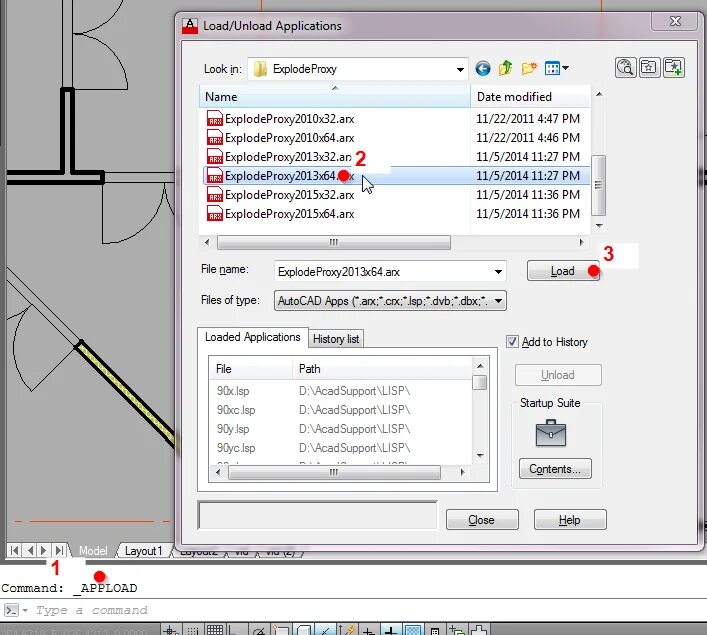
Task: Jump to the first layout tab arrow
Action: click(x=14, y=550)
